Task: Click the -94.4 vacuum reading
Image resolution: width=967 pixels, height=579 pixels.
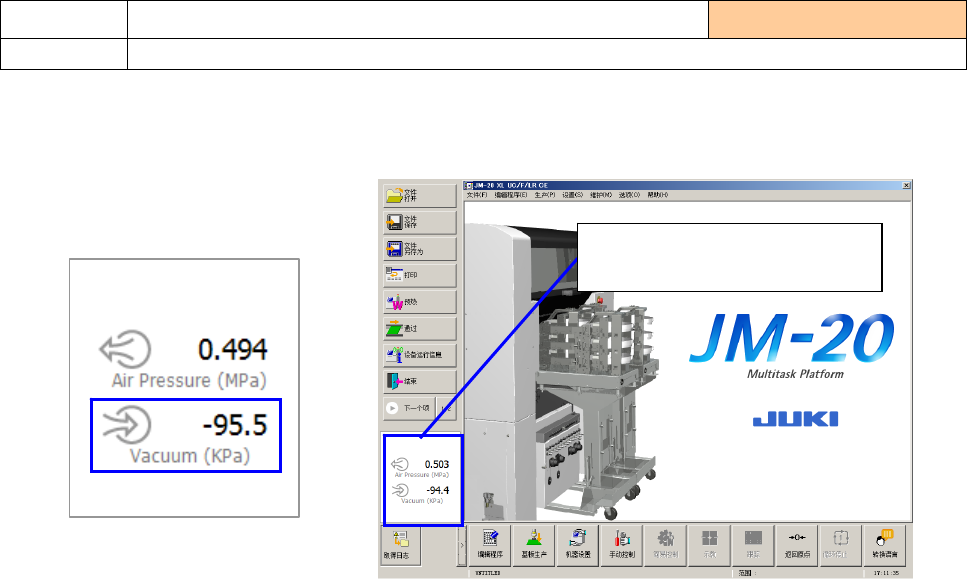Action: click(x=438, y=490)
